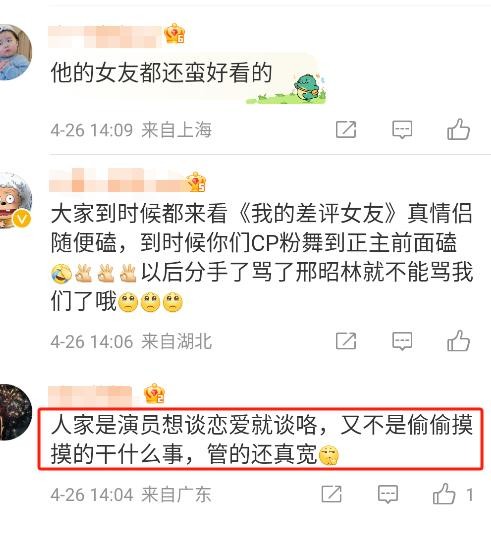Share the comment posted from 上海
Viewport: 491px width, 536px height.
[x=346, y=130]
